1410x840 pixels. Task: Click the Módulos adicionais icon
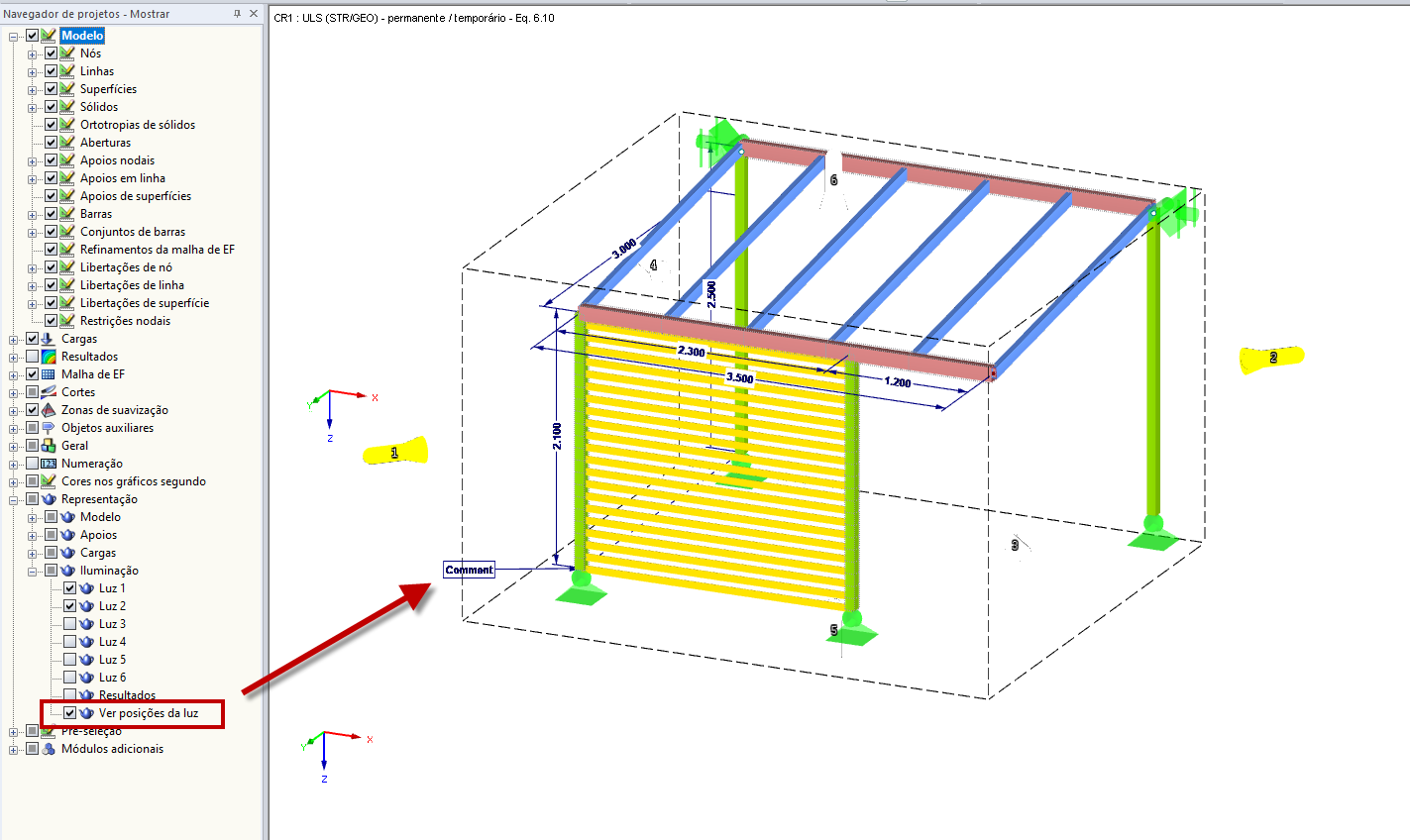point(49,749)
